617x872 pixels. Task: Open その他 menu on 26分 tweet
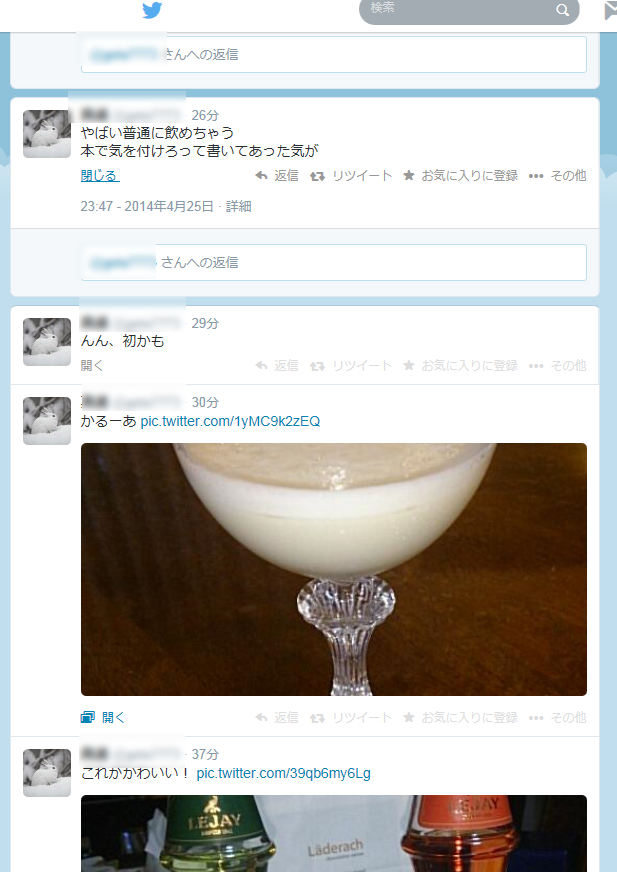(557, 176)
